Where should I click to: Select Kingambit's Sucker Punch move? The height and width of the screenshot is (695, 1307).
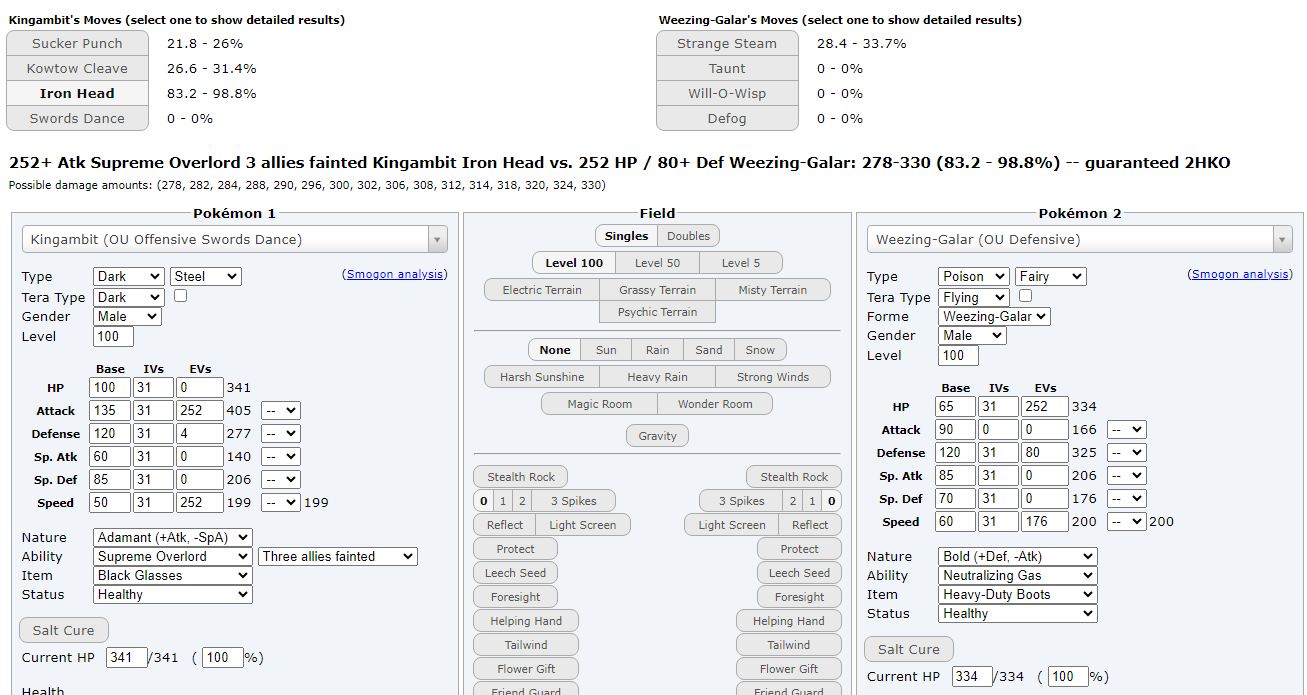point(77,44)
